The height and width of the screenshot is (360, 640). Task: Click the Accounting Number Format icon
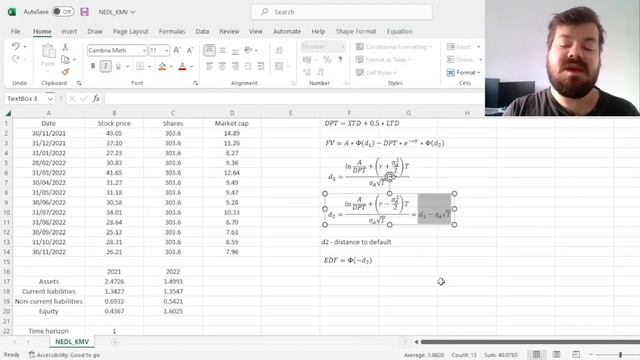[307, 60]
